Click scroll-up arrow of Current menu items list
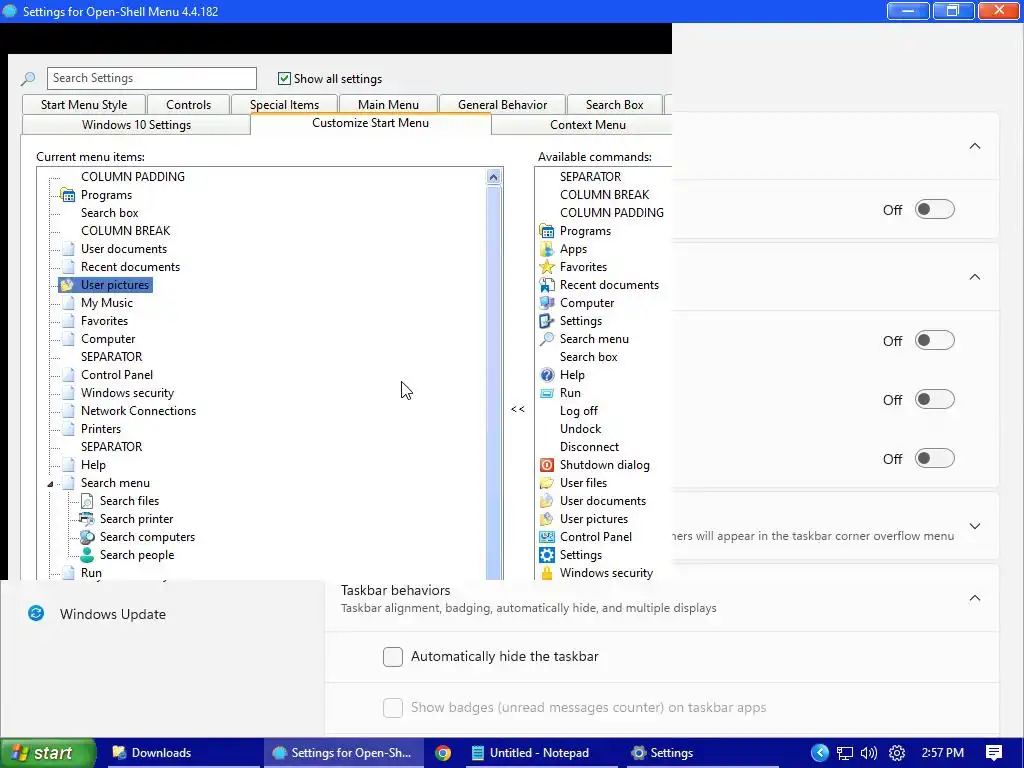The width and height of the screenshot is (1024, 768). pos(494,177)
